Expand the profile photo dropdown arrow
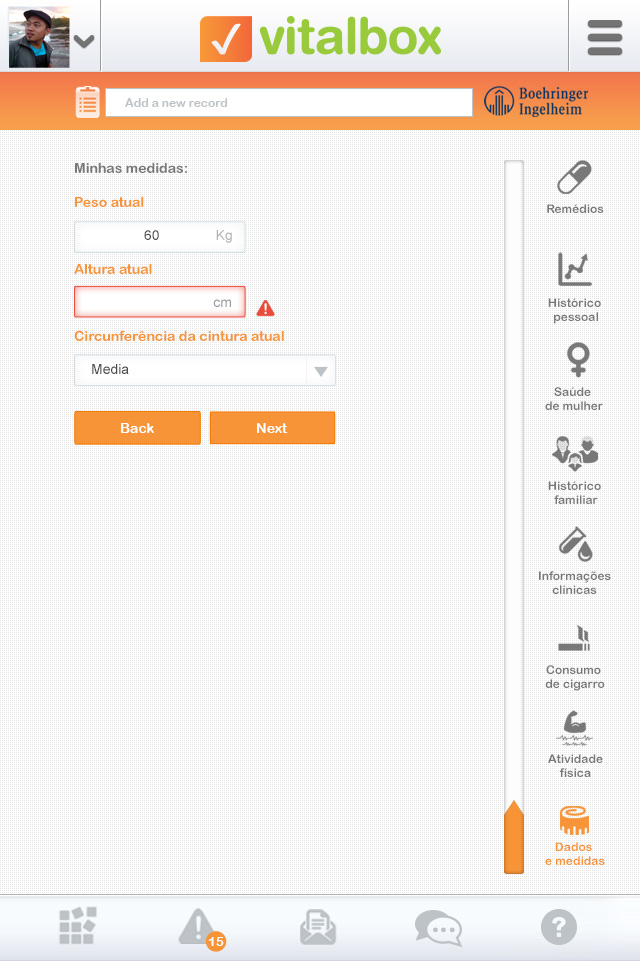Viewport: 640px width, 961px height. click(84, 41)
